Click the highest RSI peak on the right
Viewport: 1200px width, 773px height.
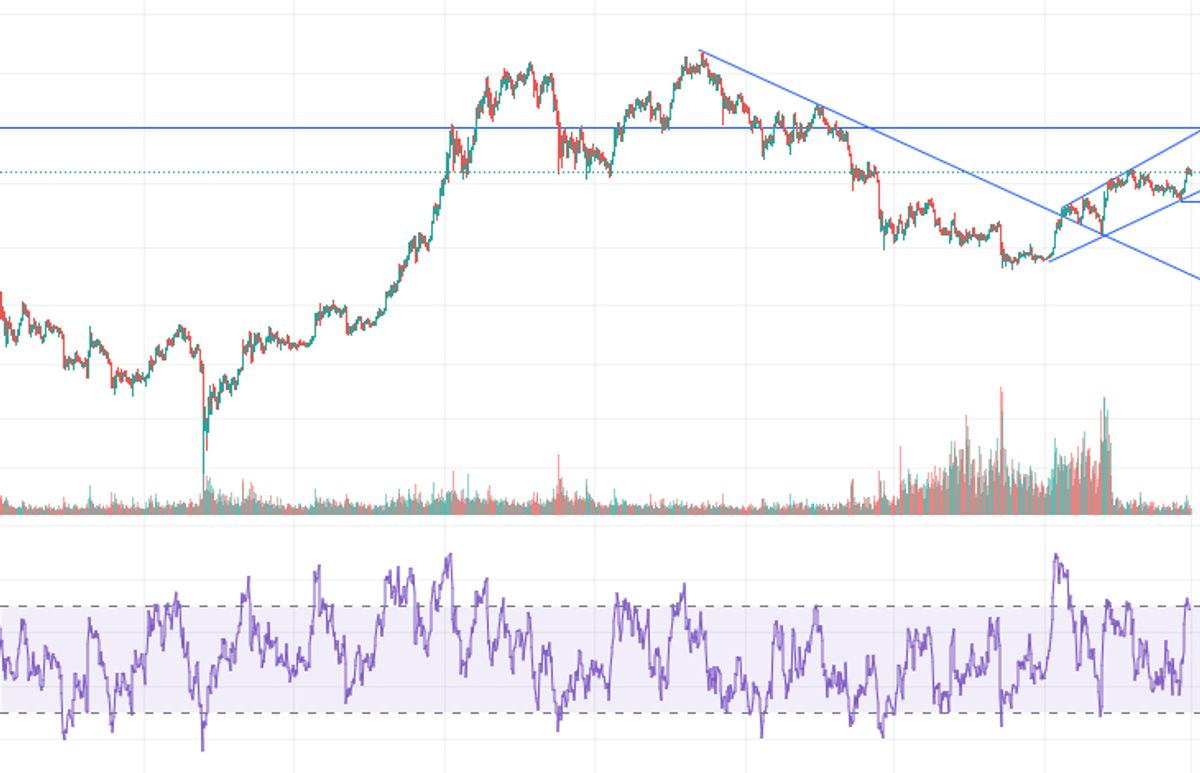click(x=1056, y=556)
